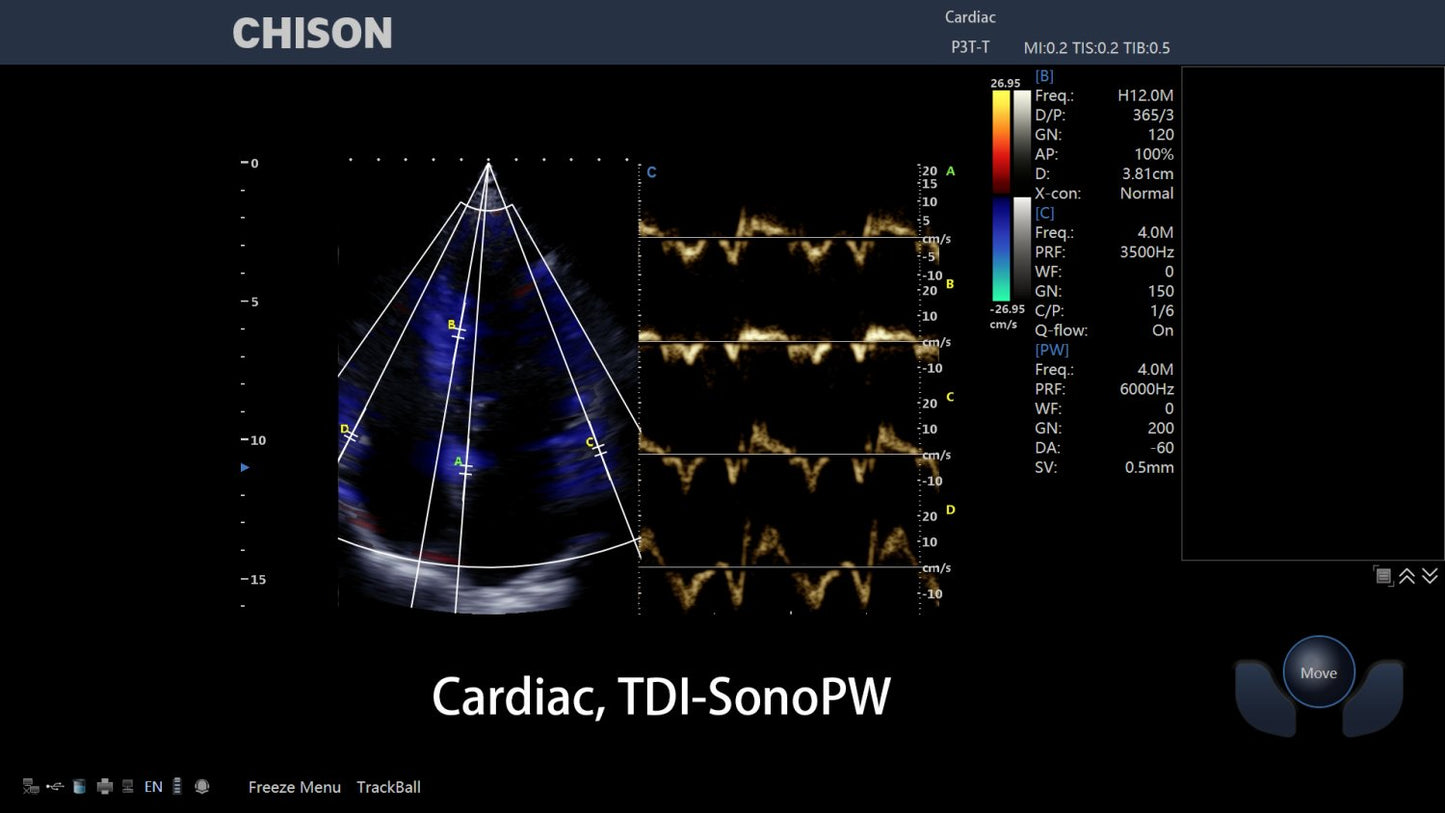
Task: Click the 26.95 color scale maximum label
Action: point(1005,83)
